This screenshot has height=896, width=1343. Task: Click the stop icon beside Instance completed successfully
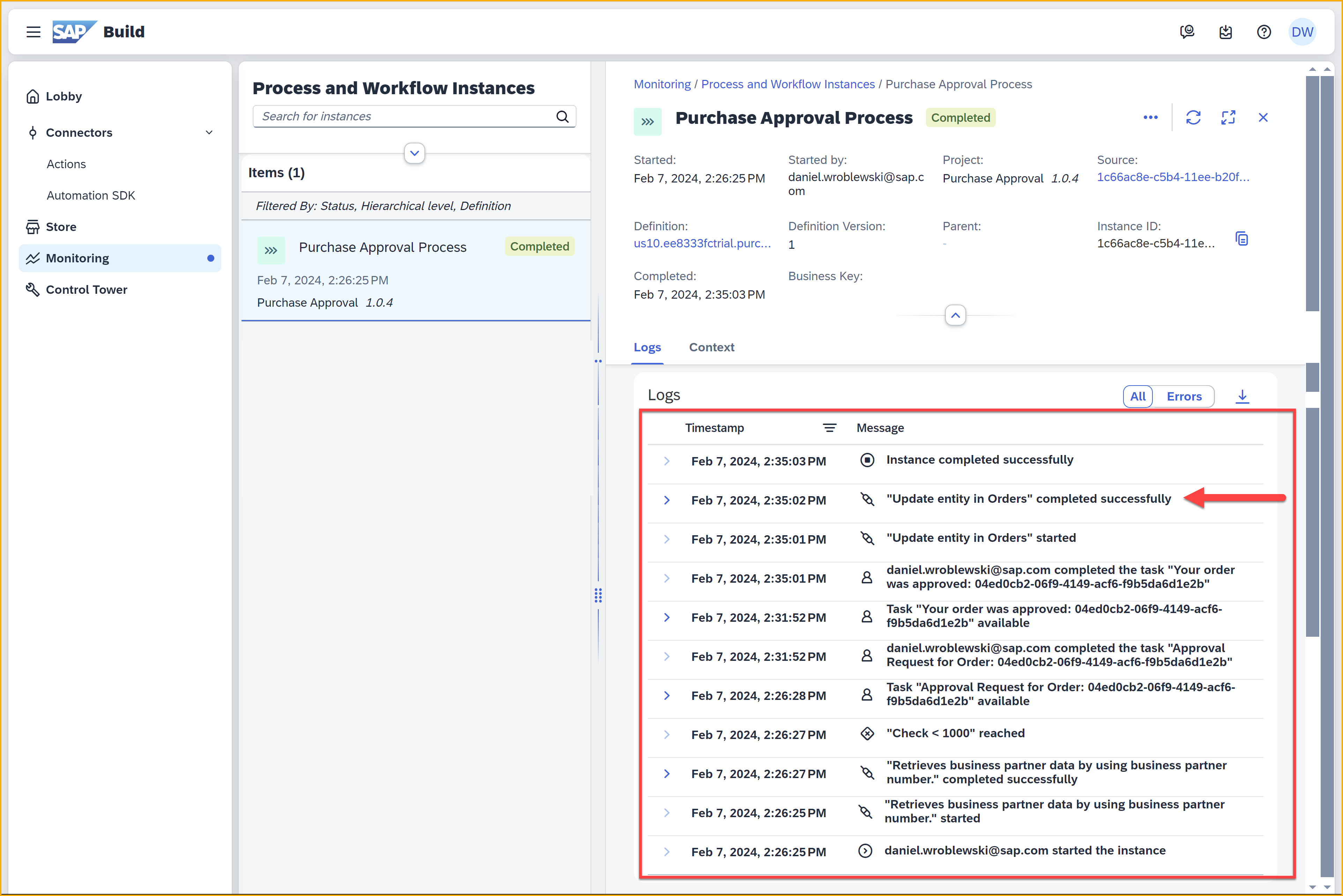click(867, 460)
